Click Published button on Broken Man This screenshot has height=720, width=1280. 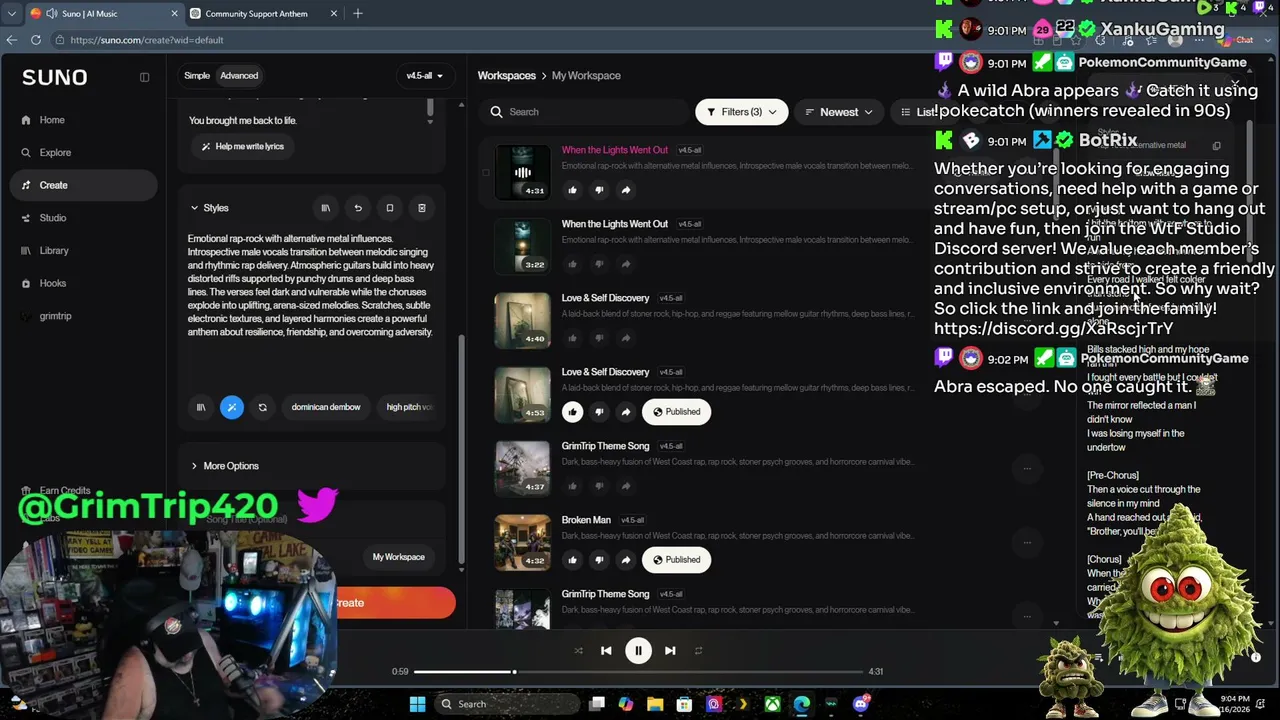(x=677, y=560)
